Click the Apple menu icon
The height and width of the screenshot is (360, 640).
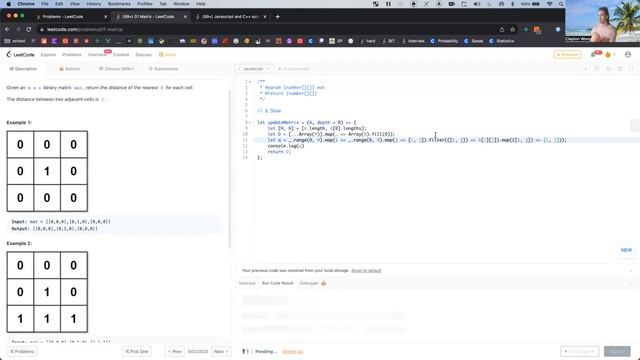[8, 4]
